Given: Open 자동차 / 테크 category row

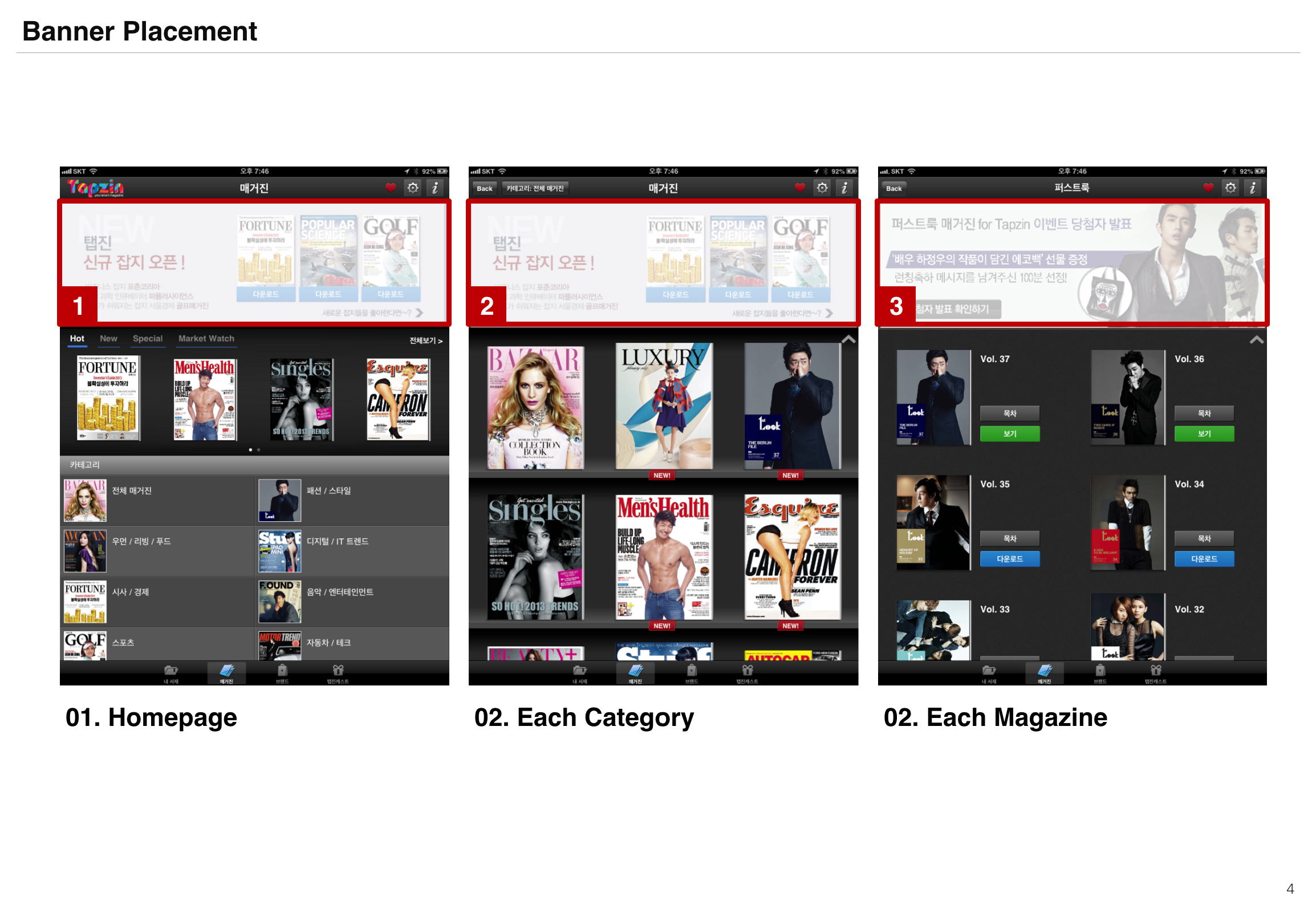Looking at the screenshot, I should 352,644.
